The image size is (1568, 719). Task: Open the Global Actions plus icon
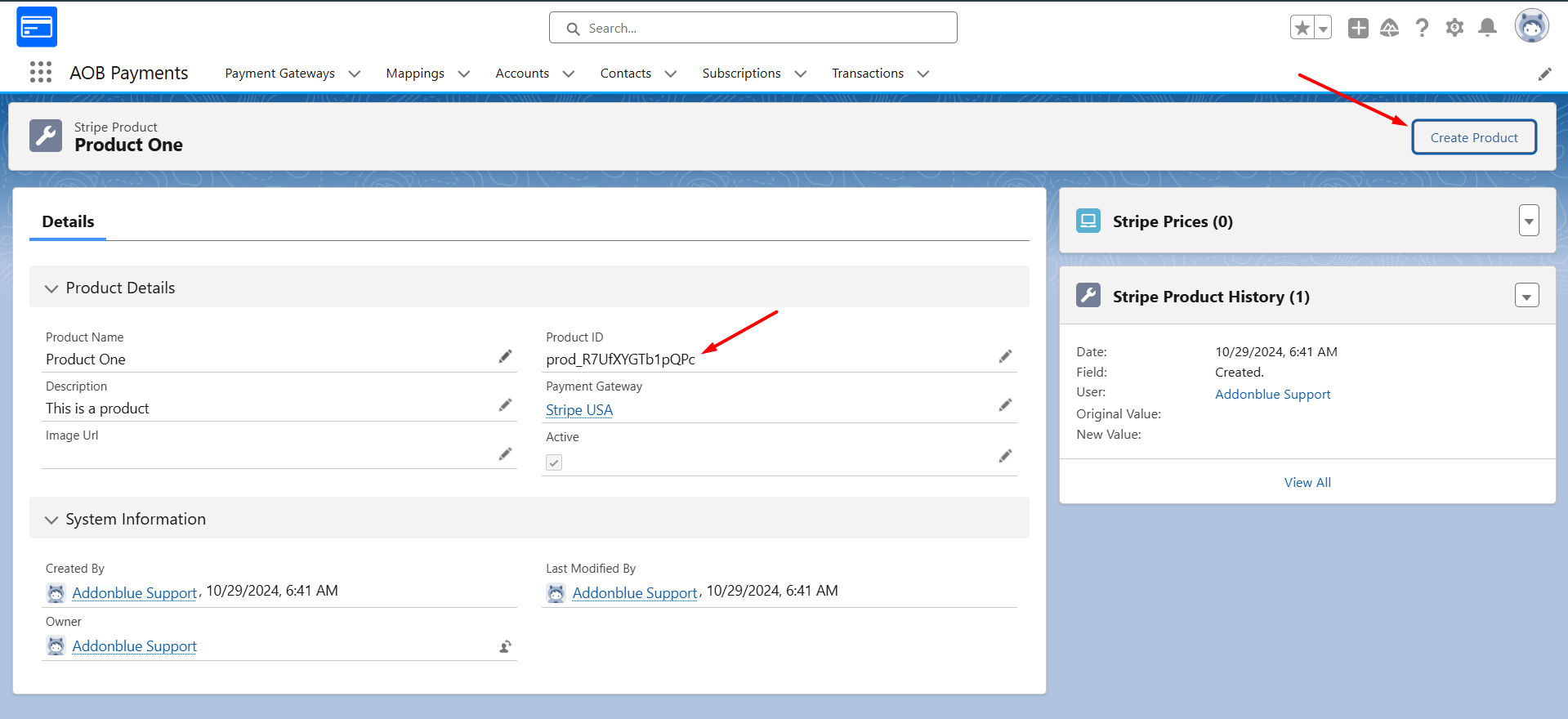(x=1358, y=28)
